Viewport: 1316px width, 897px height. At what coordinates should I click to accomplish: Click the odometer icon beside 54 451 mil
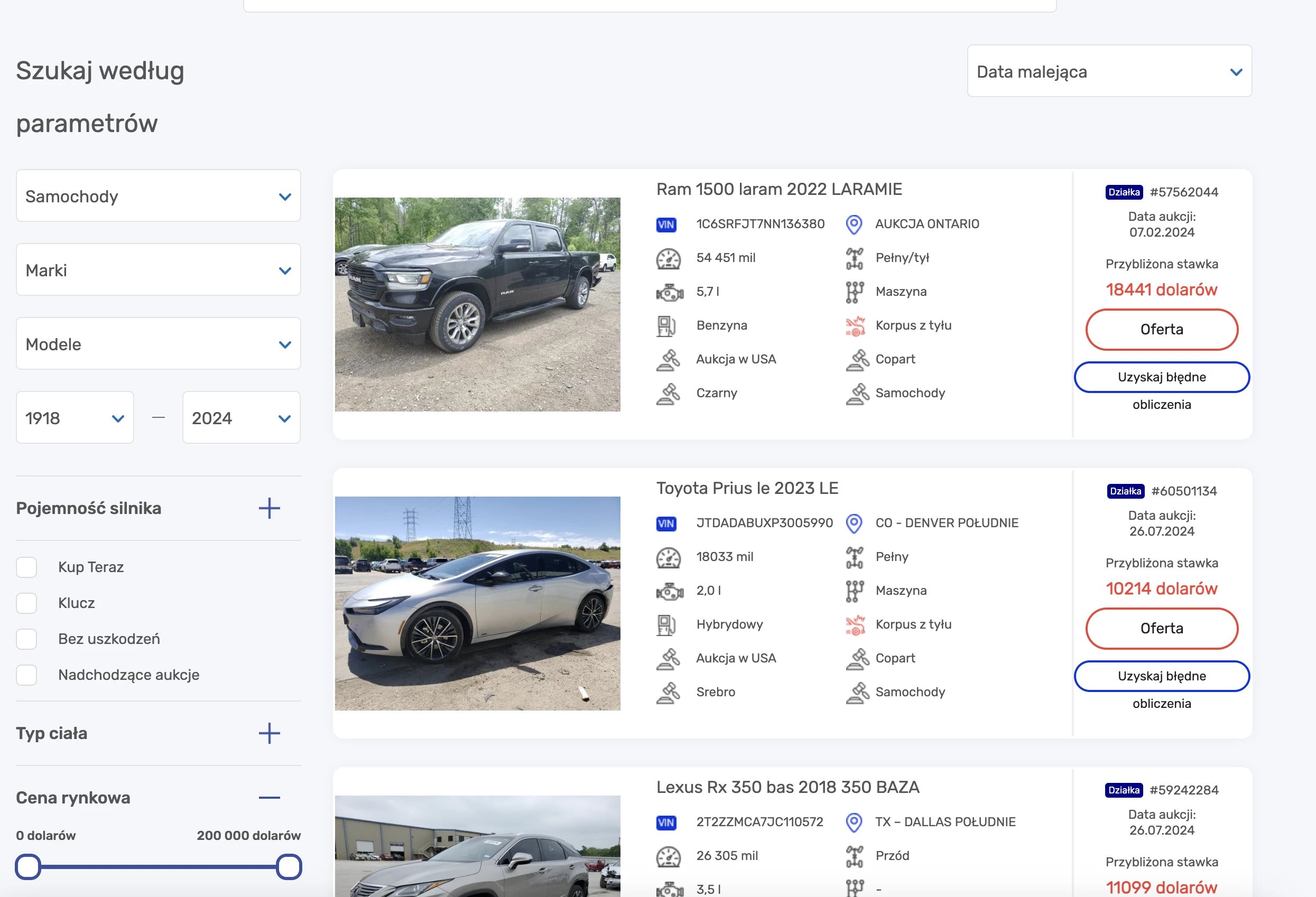[x=668, y=259]
